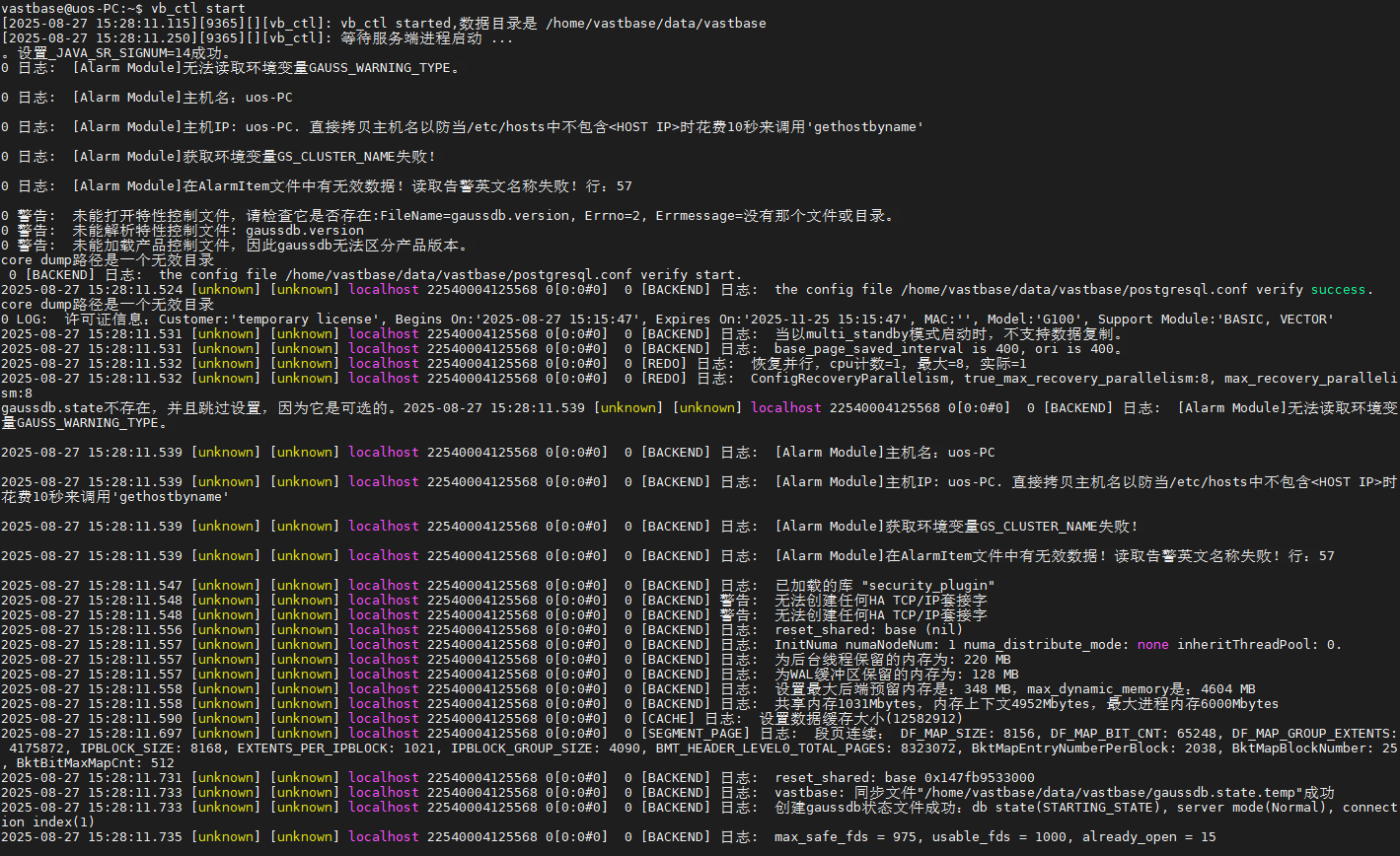Click '为后台线程保留的内存为: 220 MB' message
Viewport: 1400px width, 856px height.
click(893, 659)
